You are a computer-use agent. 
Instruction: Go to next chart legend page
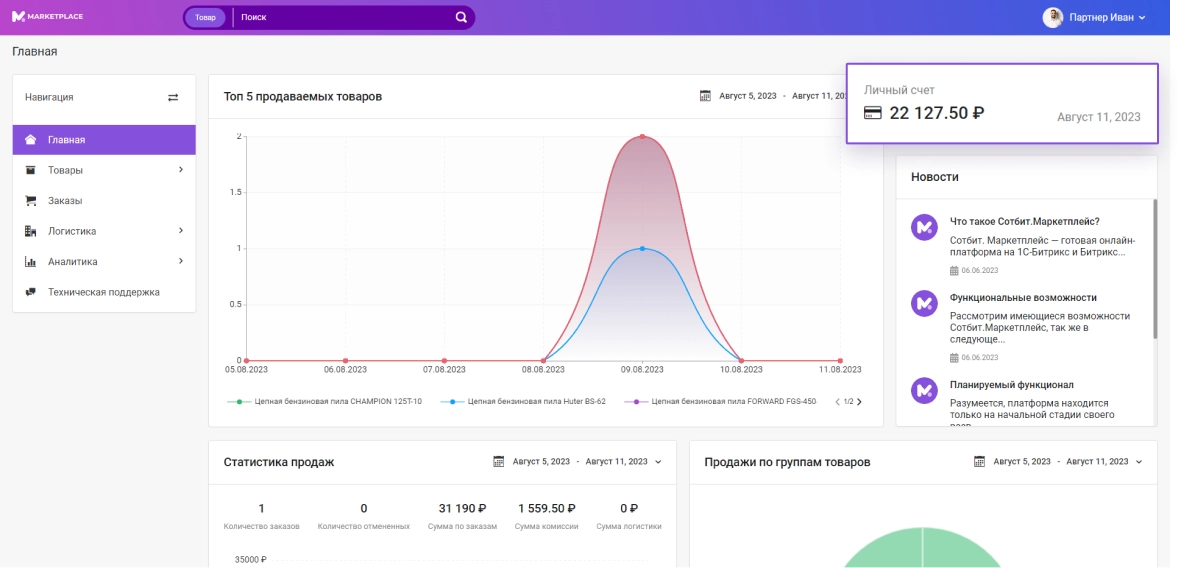click(859, 402)
